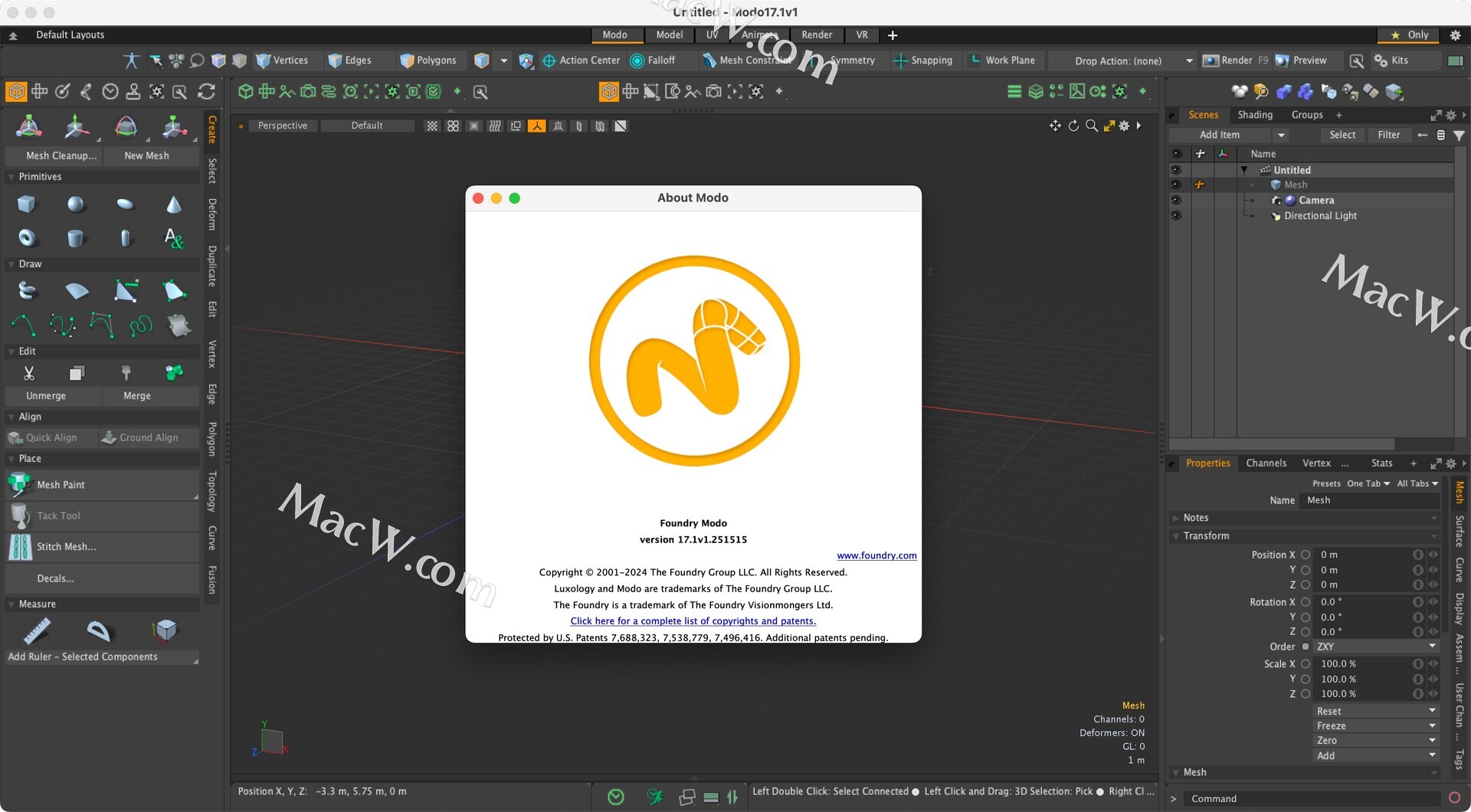The width and height of the screenshot is (1471, 812).
Task: Activate the Edges selection mode
Action: click(x=349, y=61)
